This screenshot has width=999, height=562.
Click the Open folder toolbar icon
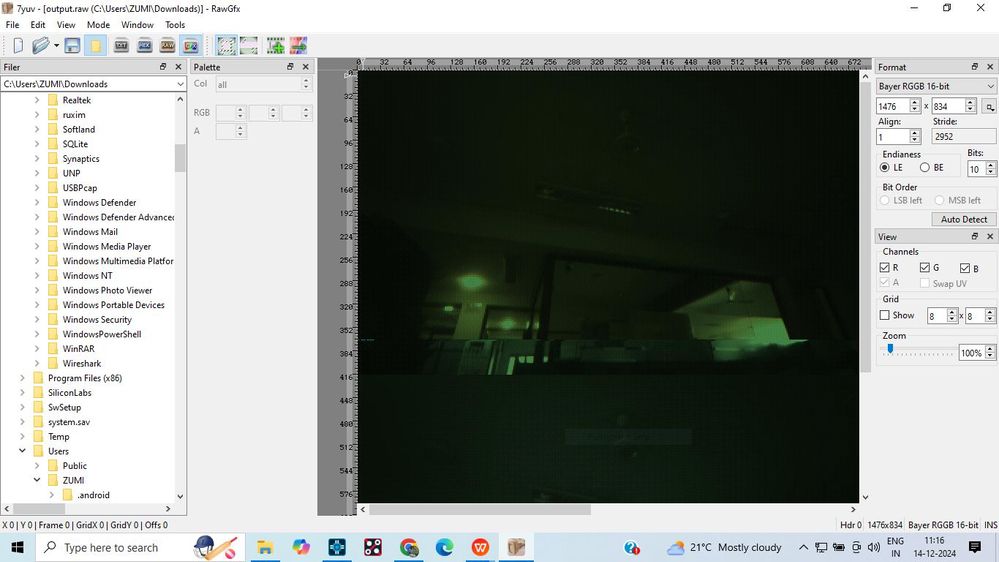[x=41, y=45]
